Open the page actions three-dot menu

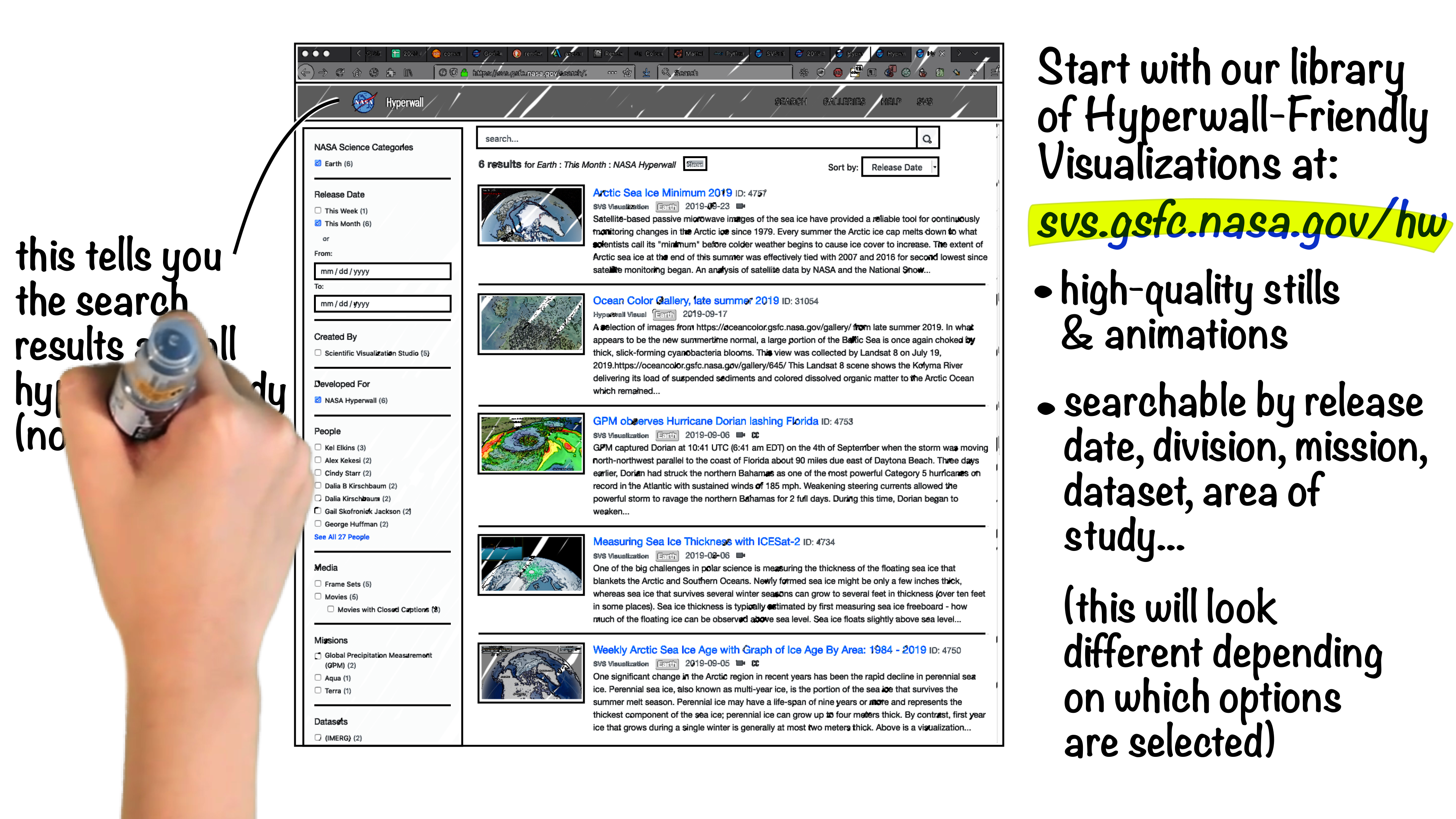click(612, 72)
